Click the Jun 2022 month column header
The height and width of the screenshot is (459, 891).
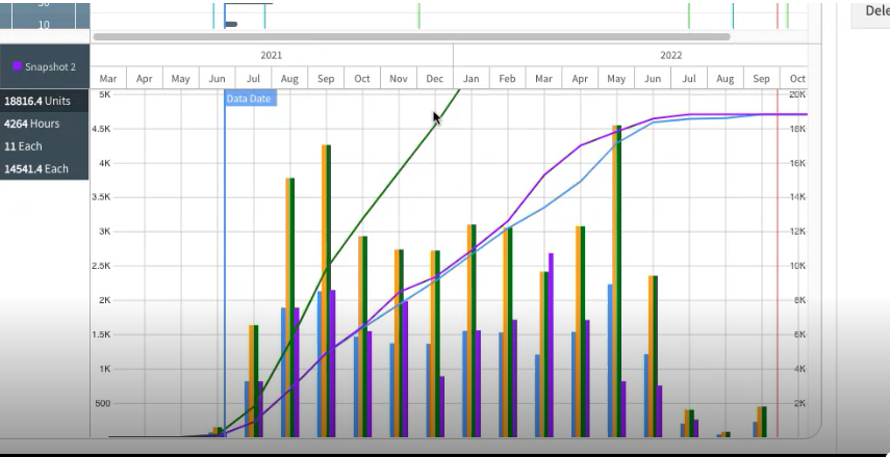(x=653, y=78)
